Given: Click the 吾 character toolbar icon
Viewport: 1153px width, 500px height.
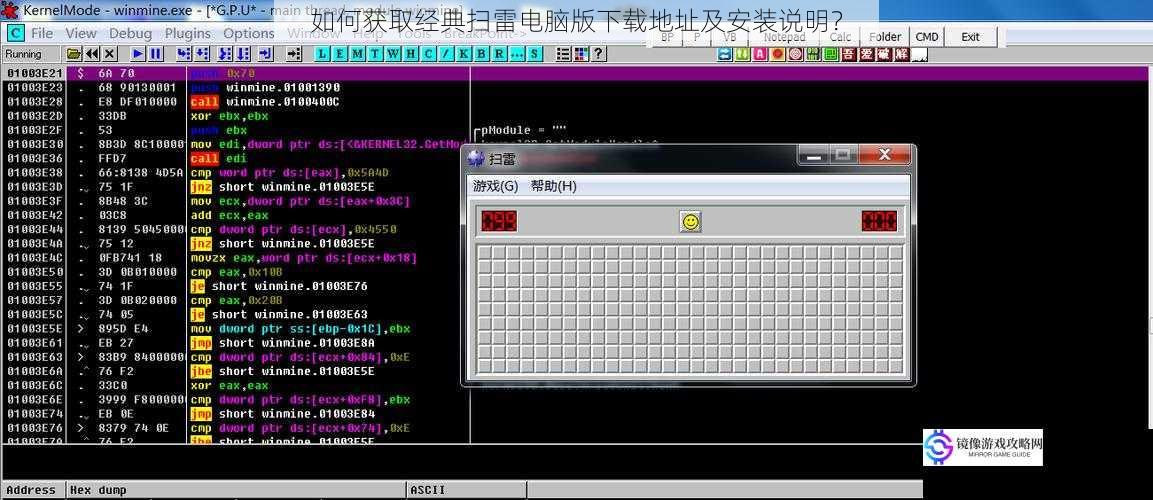Looking at the screenshot, I should pos(849,54).
